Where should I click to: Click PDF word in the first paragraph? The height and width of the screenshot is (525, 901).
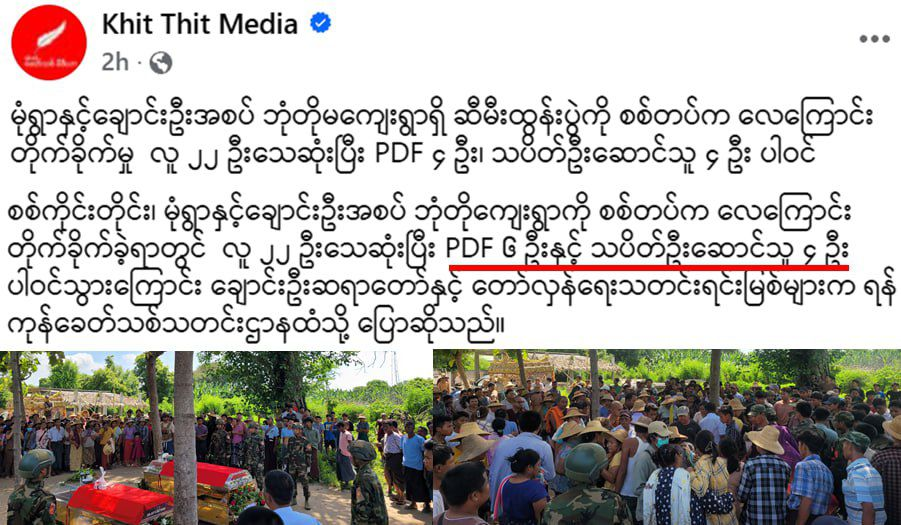[x=398, y=153]
